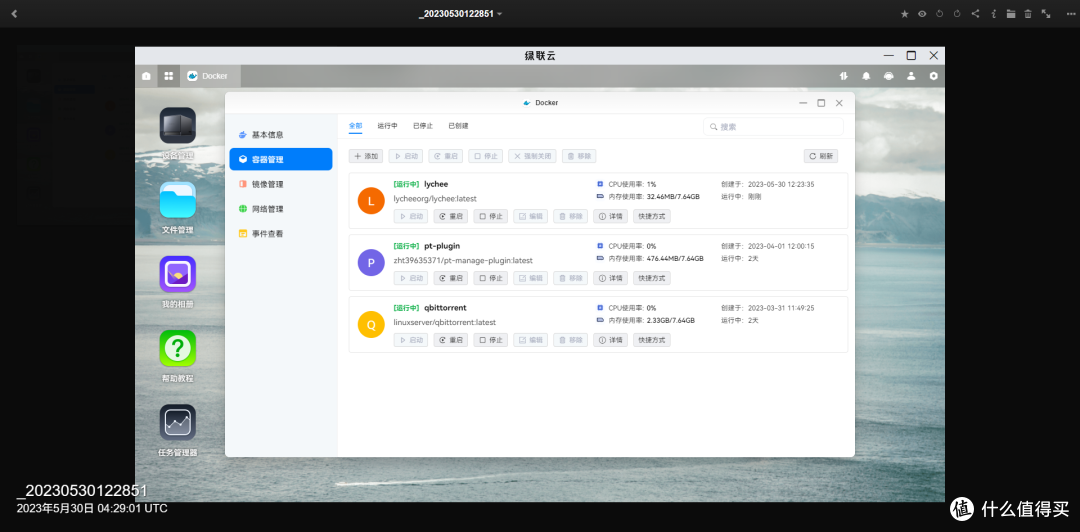The width and height of the screenshot is (1080, 532).
Task: Select 容器管理 in the Docker sidebar
Action: click(x=281, y=159)
